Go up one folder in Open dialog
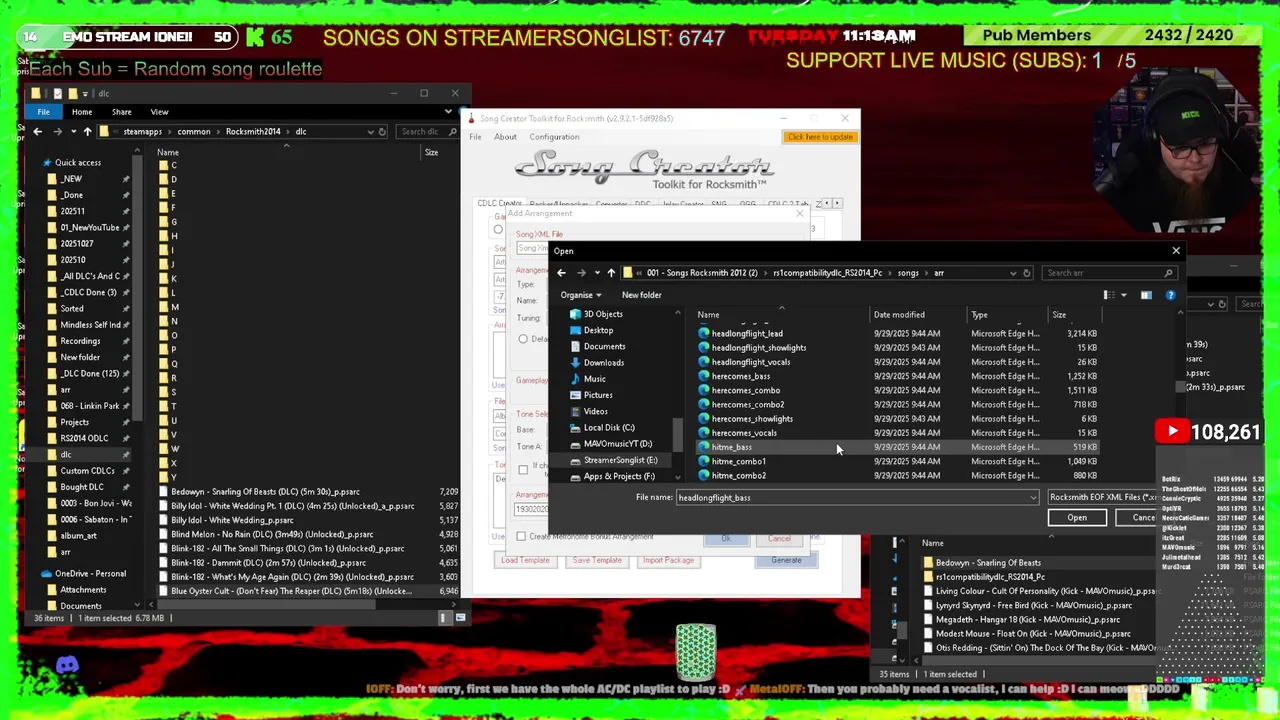 (x=611, y=273)
